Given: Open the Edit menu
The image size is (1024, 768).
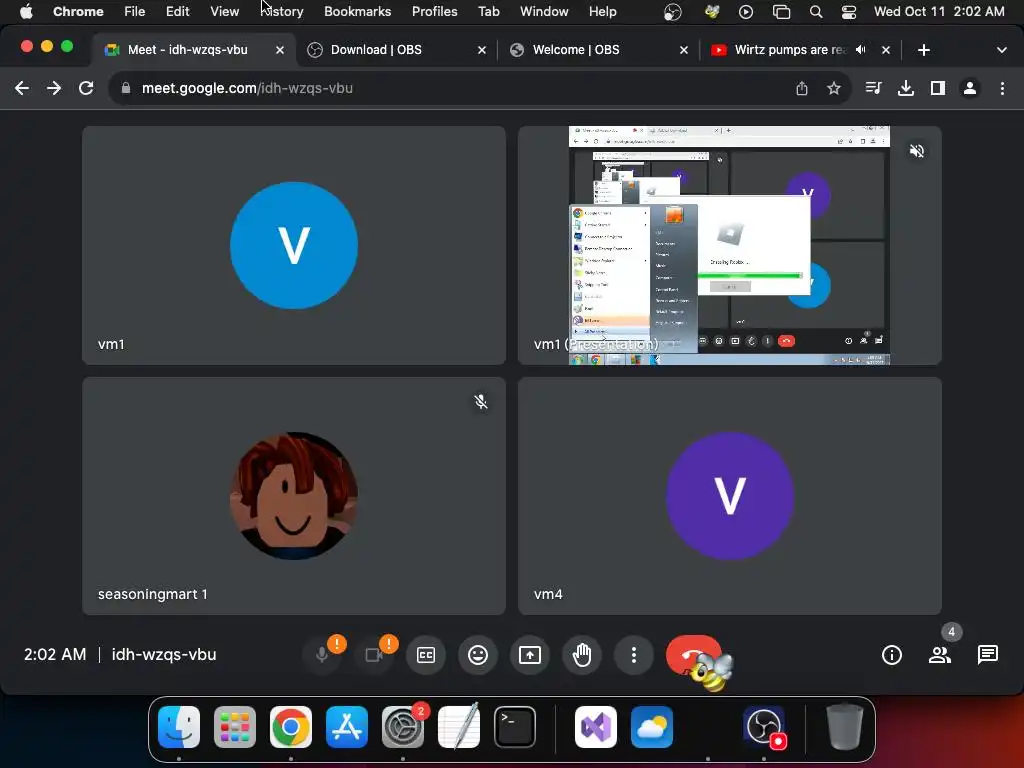Looking at the screenshot, I should pos(178,11).
